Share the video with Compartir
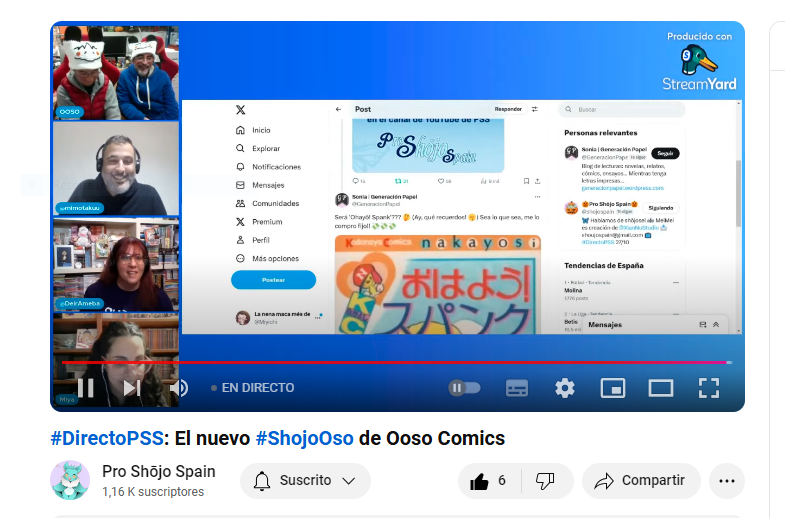The width and height of the screenshot is (785, 518). pyautogui.click(x=641, y=480)
